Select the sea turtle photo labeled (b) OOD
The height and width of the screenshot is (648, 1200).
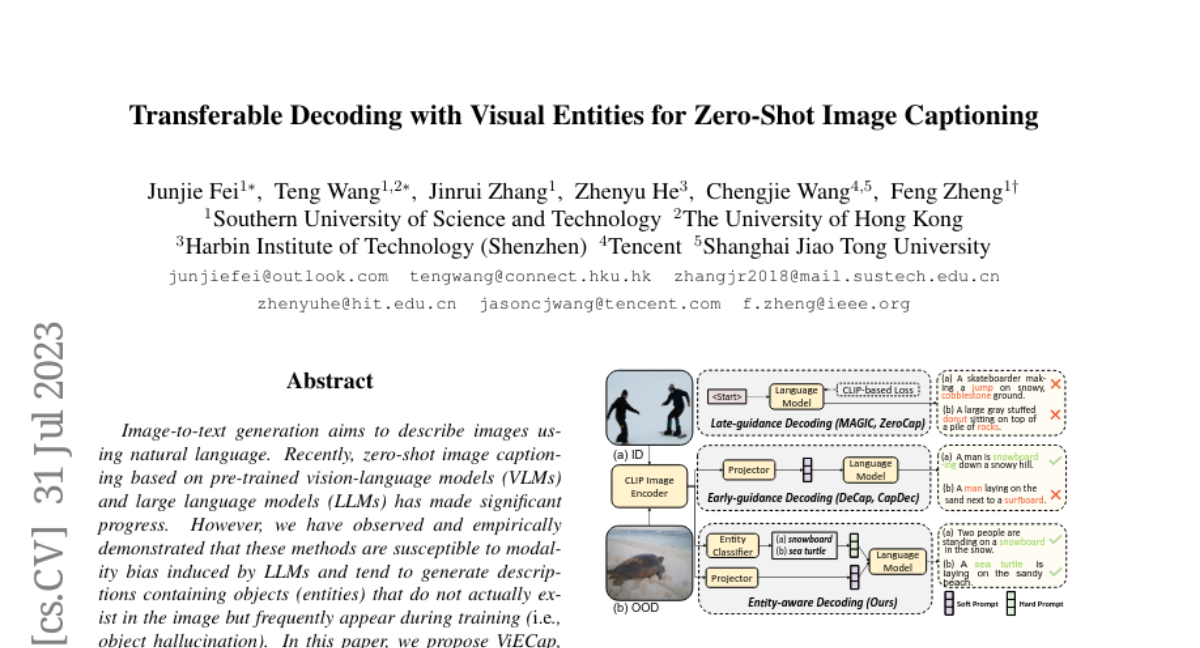pos(649,563)
